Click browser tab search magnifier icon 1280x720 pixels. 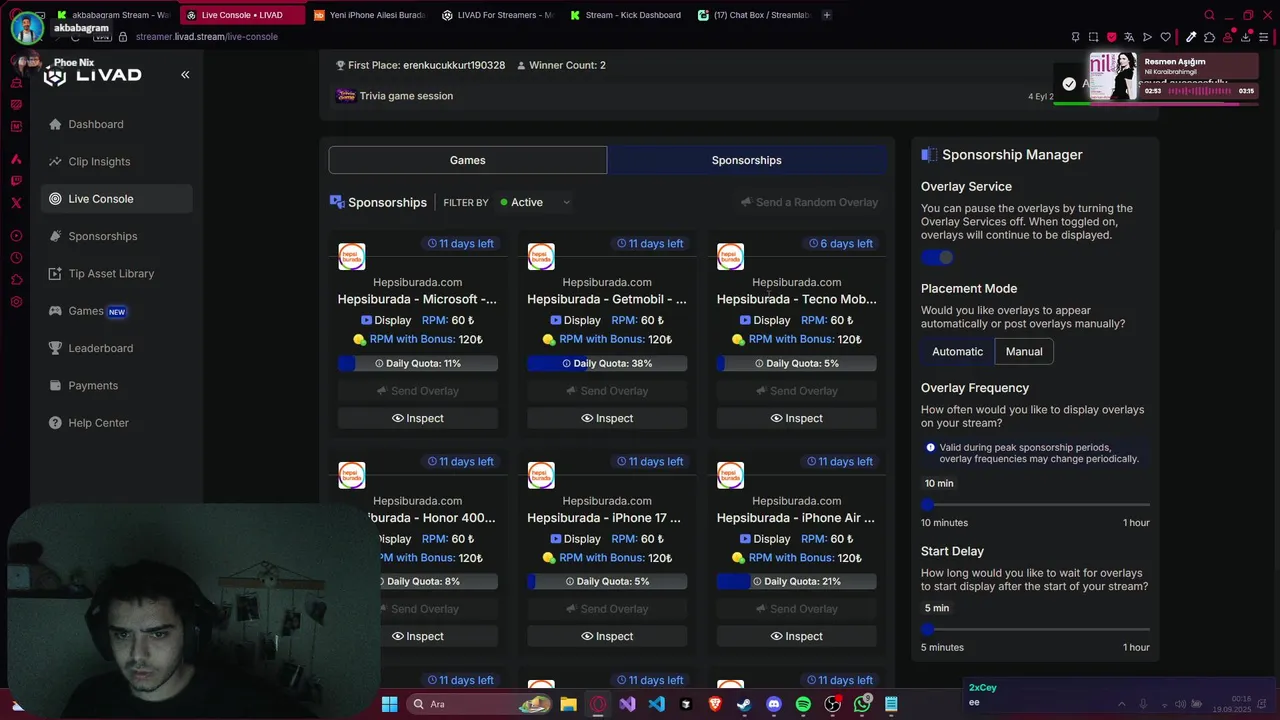click(1209, 15)
